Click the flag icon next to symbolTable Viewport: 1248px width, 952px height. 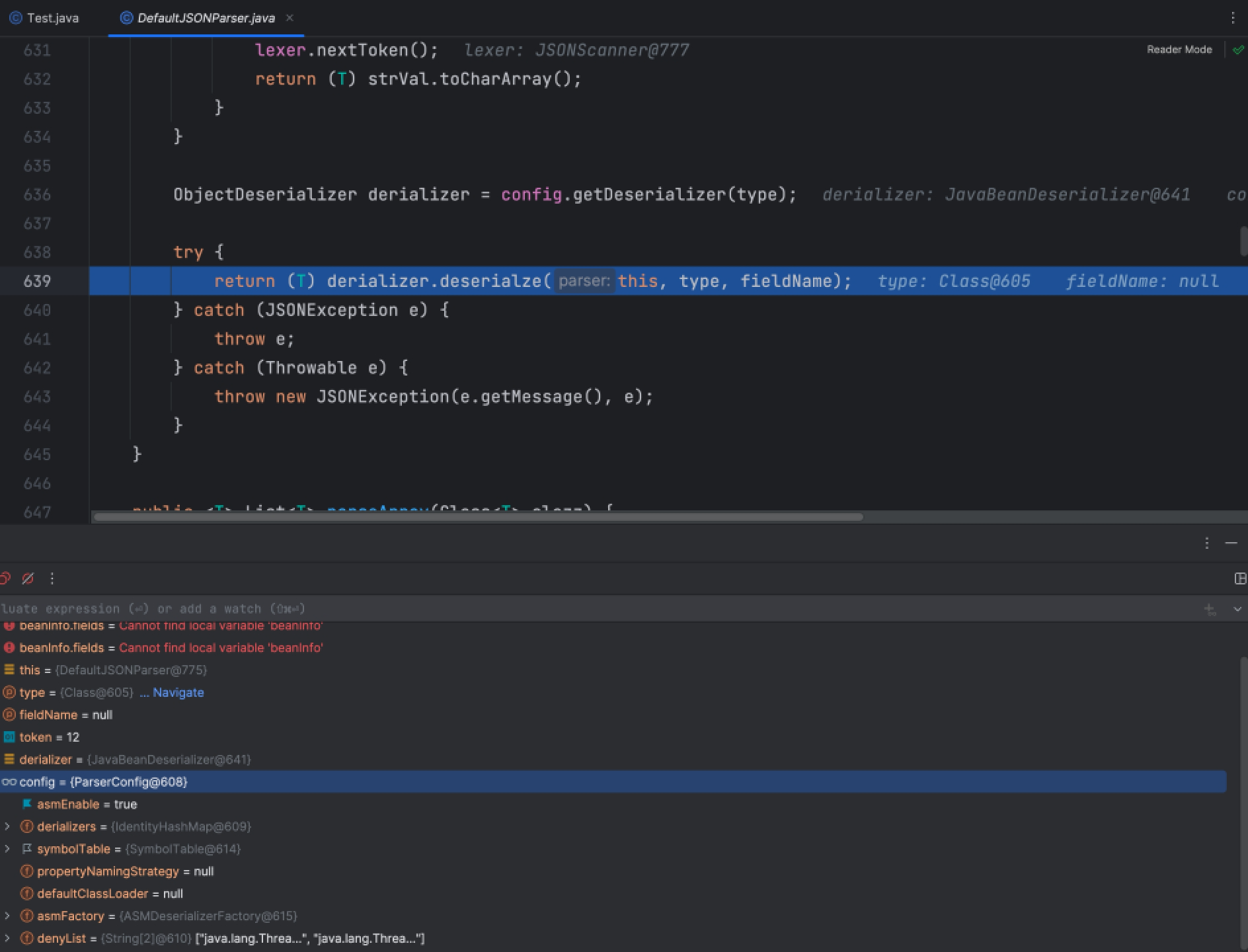pos(27,849)
